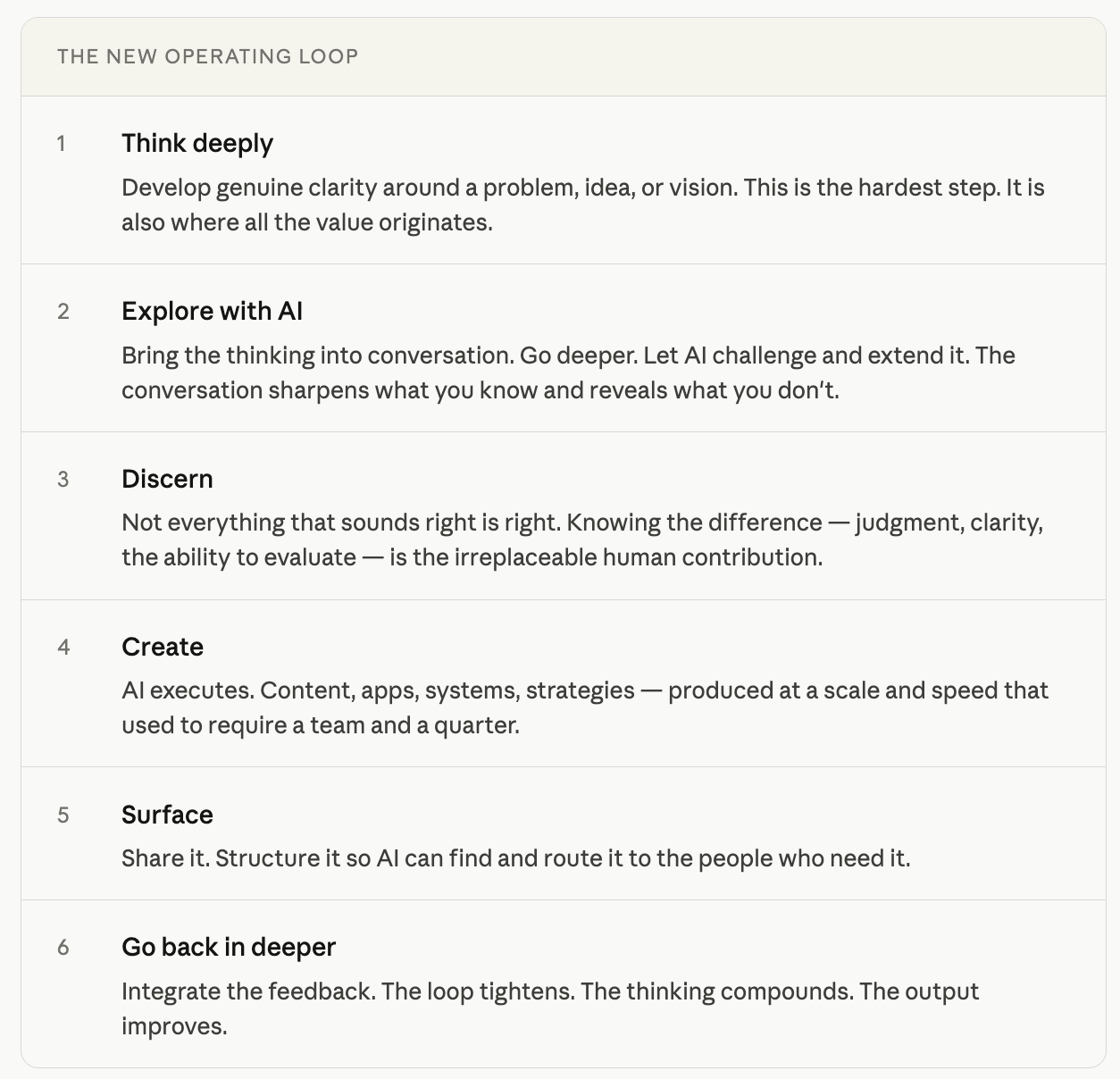Click the "Go back in deeper" title
The height and width of the screenshot is (1079, 1120).
(x=229, y=947)
